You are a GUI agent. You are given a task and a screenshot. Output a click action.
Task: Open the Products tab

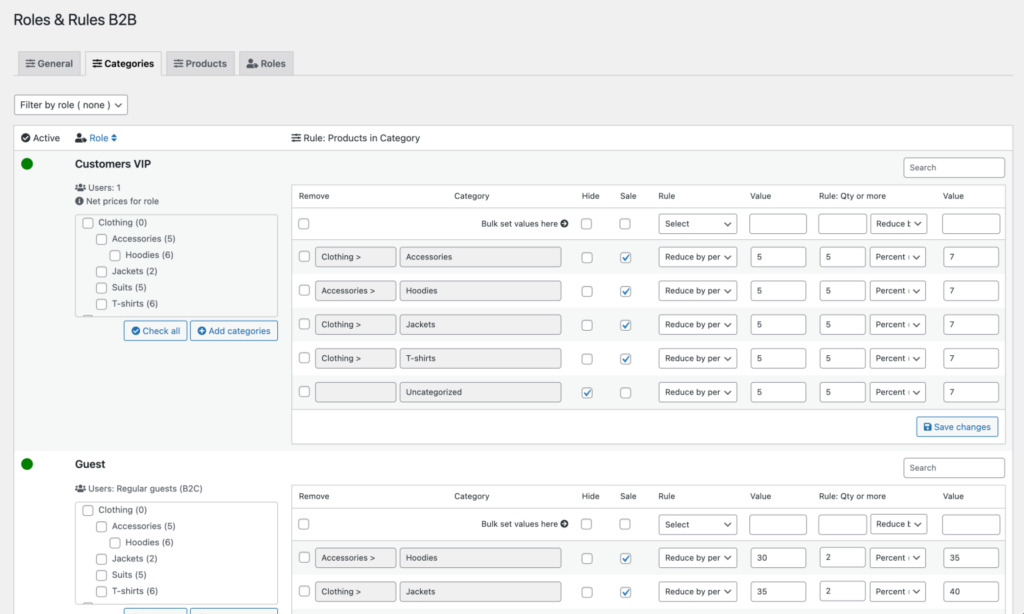tap(200, 63)
